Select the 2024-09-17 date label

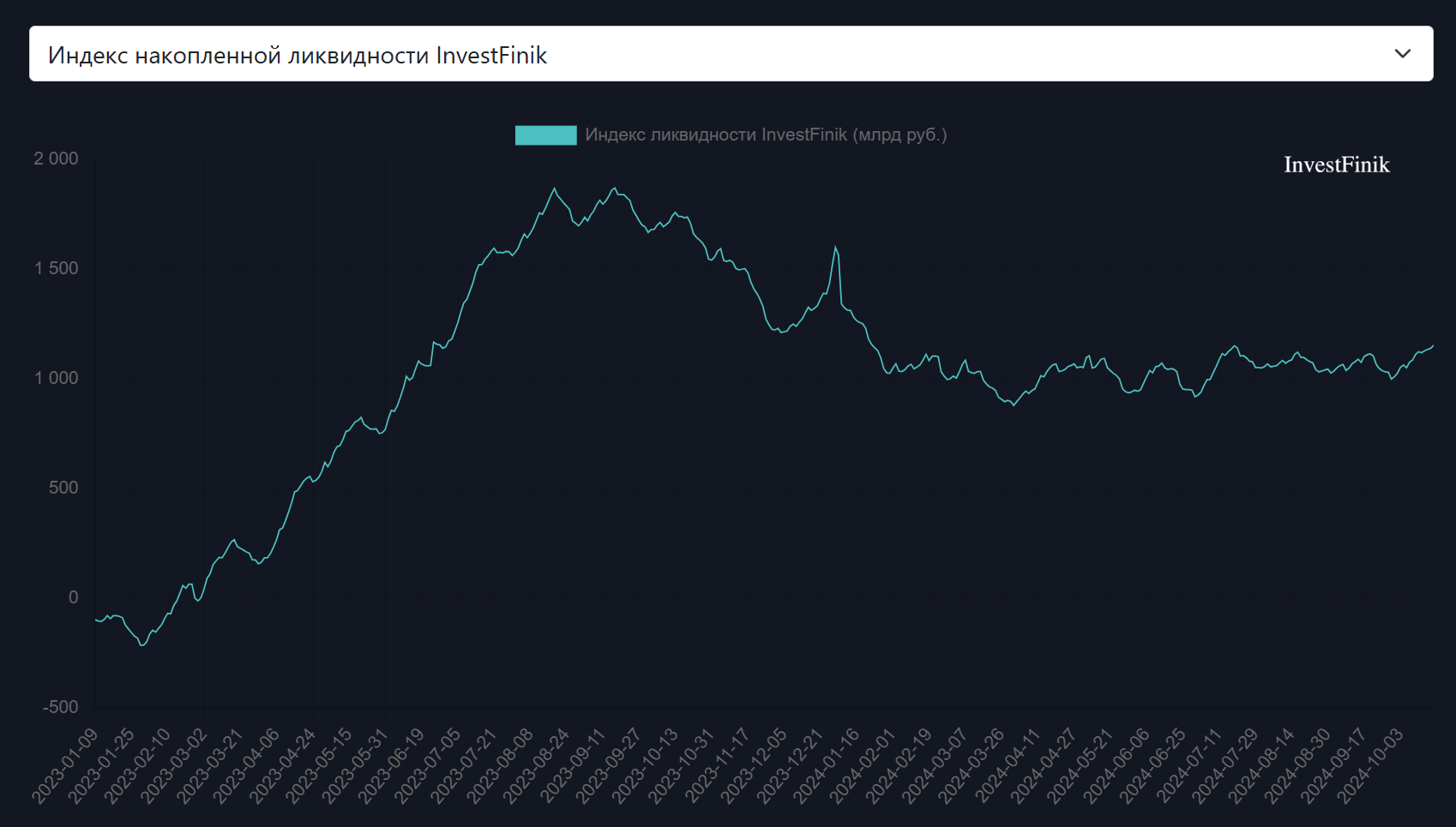click(x=1333, y=766)
